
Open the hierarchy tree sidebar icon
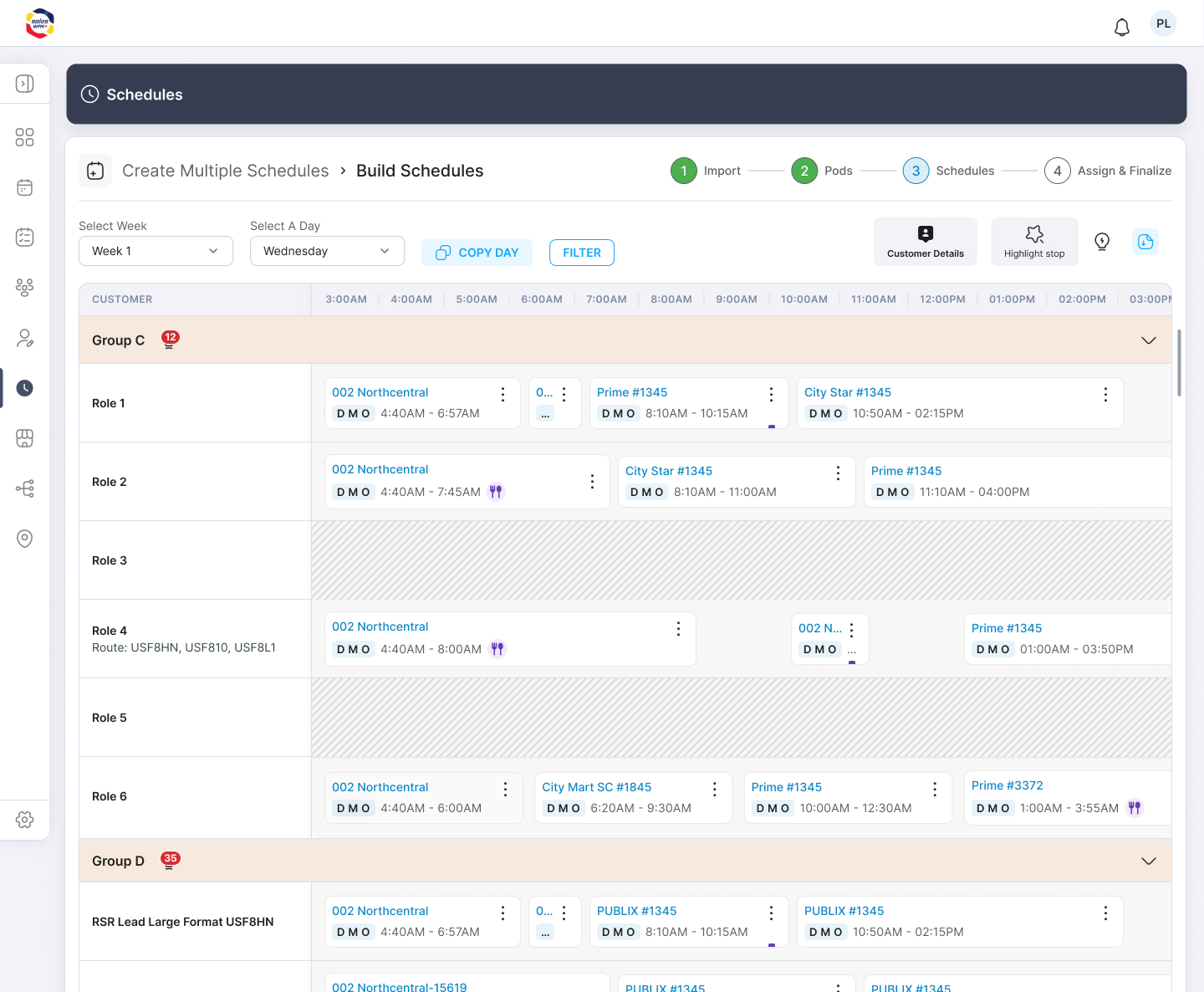(25, 488)
